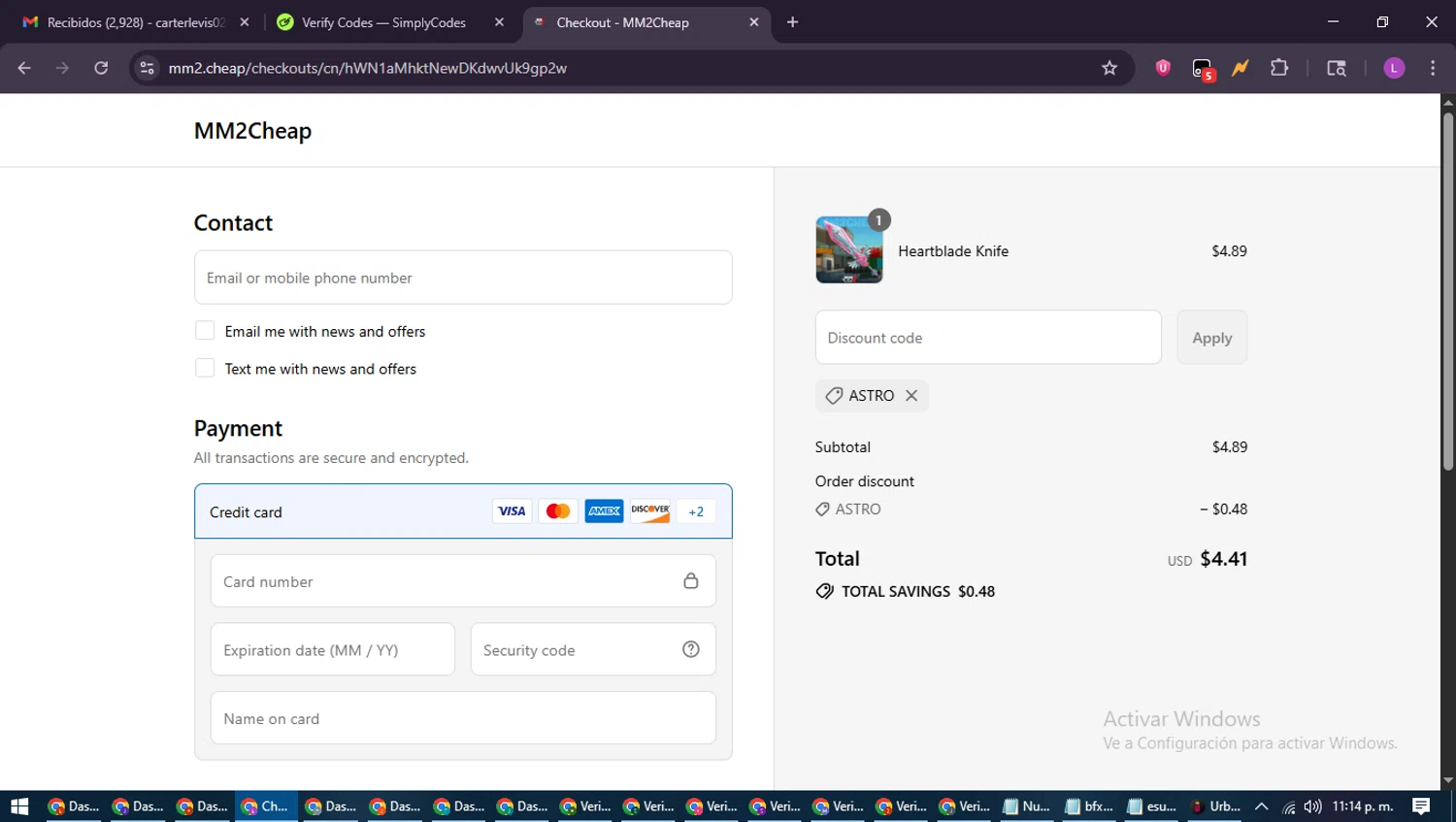
Task: Click the scrollbar down arrow
Action: pos(1447,780)
